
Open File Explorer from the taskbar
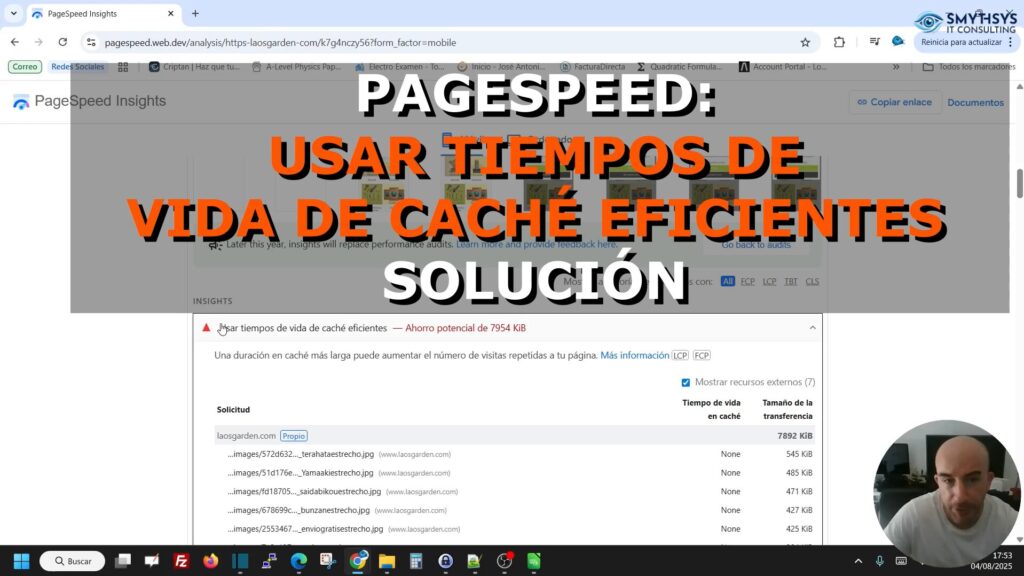point(387,561)
